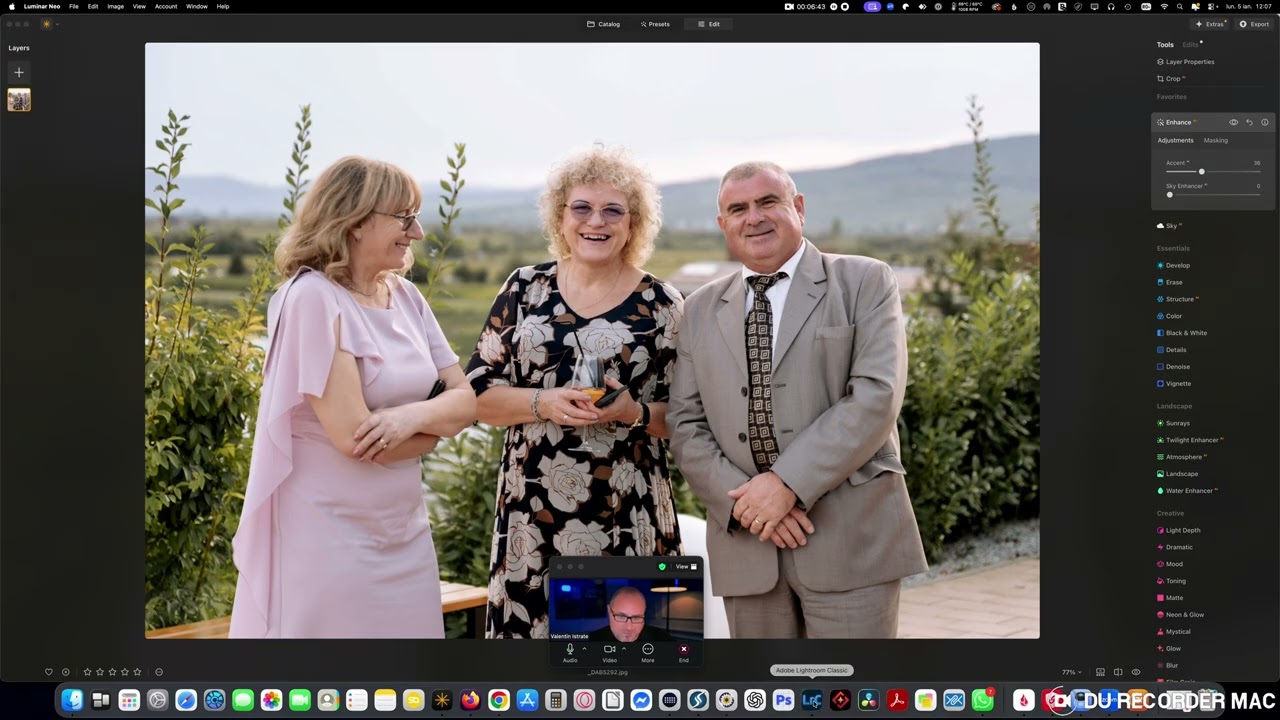Open Finder from the Dock
The image size is (1280, 720).
(72, 701)
